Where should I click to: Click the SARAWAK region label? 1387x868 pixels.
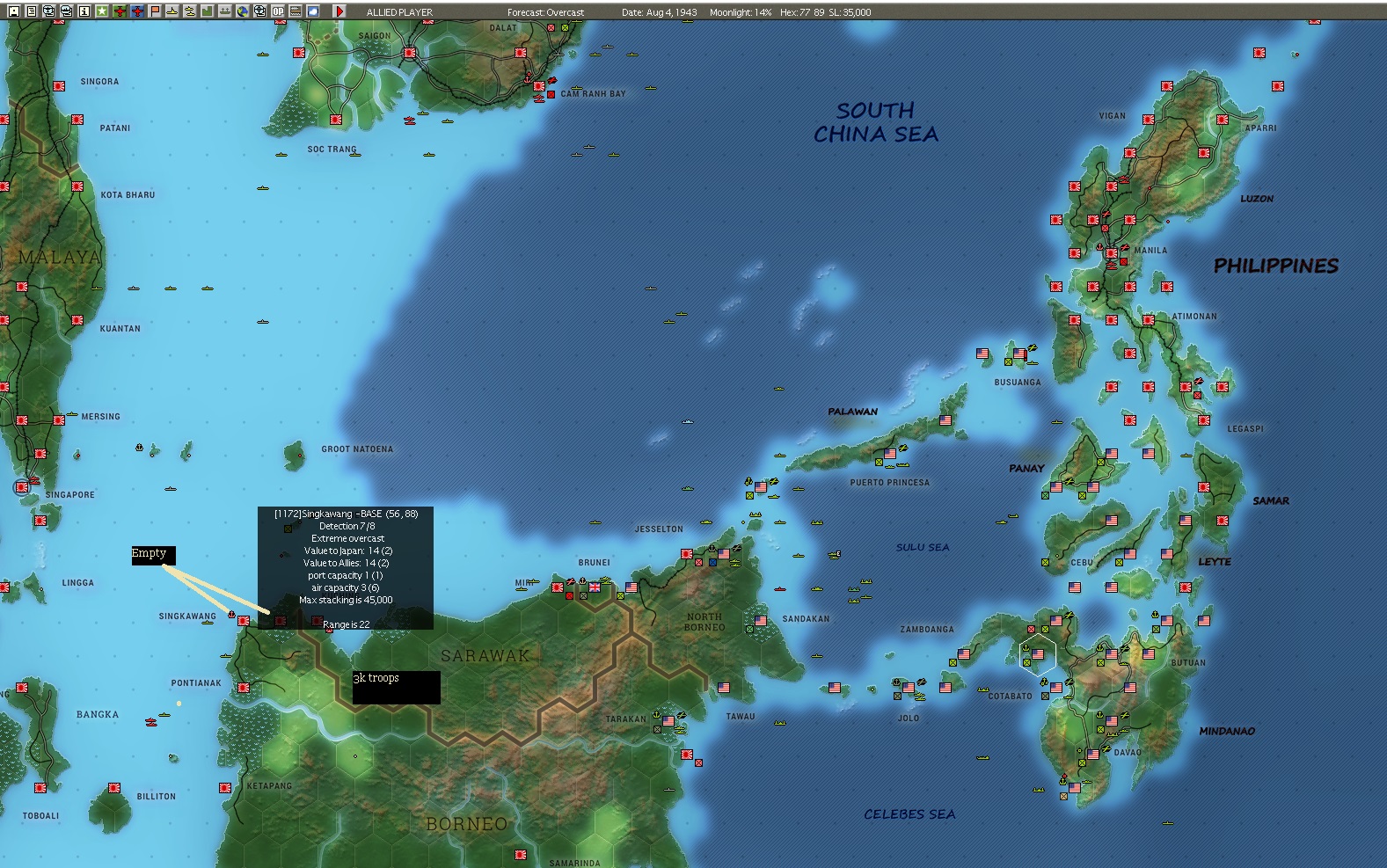click(485, 655)
